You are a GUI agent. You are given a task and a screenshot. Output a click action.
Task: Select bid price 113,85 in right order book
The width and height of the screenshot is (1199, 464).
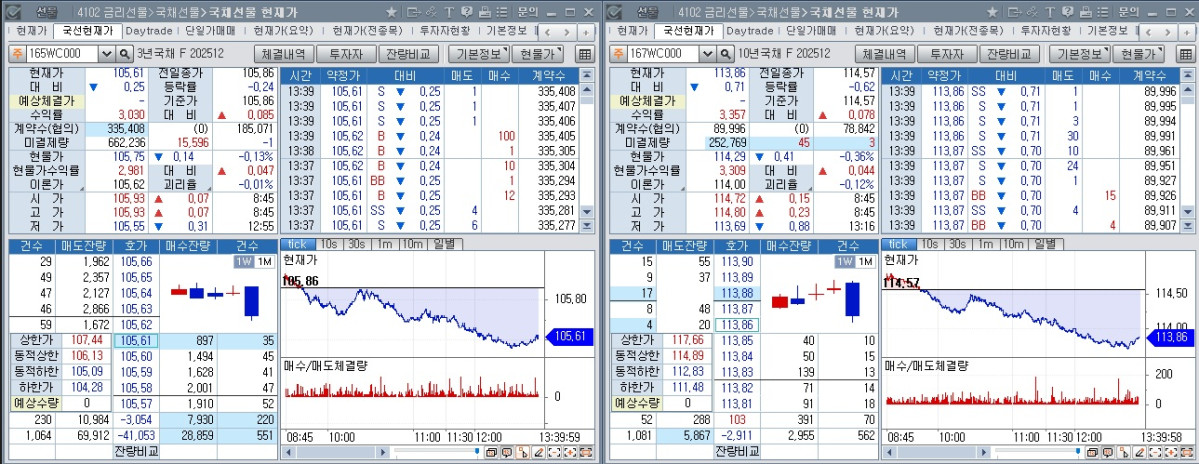(736, 340)
